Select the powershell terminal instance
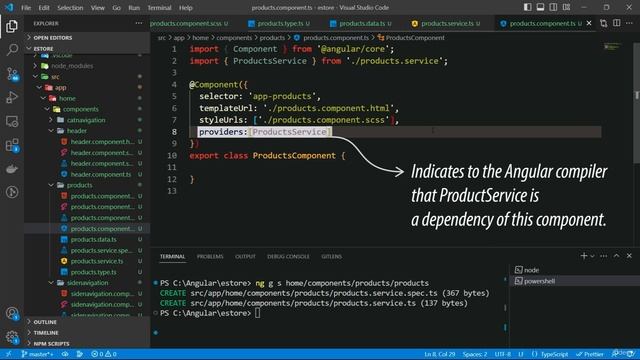Image resolution: width=640 pixels, height=360 pixels. pos(539,281)
